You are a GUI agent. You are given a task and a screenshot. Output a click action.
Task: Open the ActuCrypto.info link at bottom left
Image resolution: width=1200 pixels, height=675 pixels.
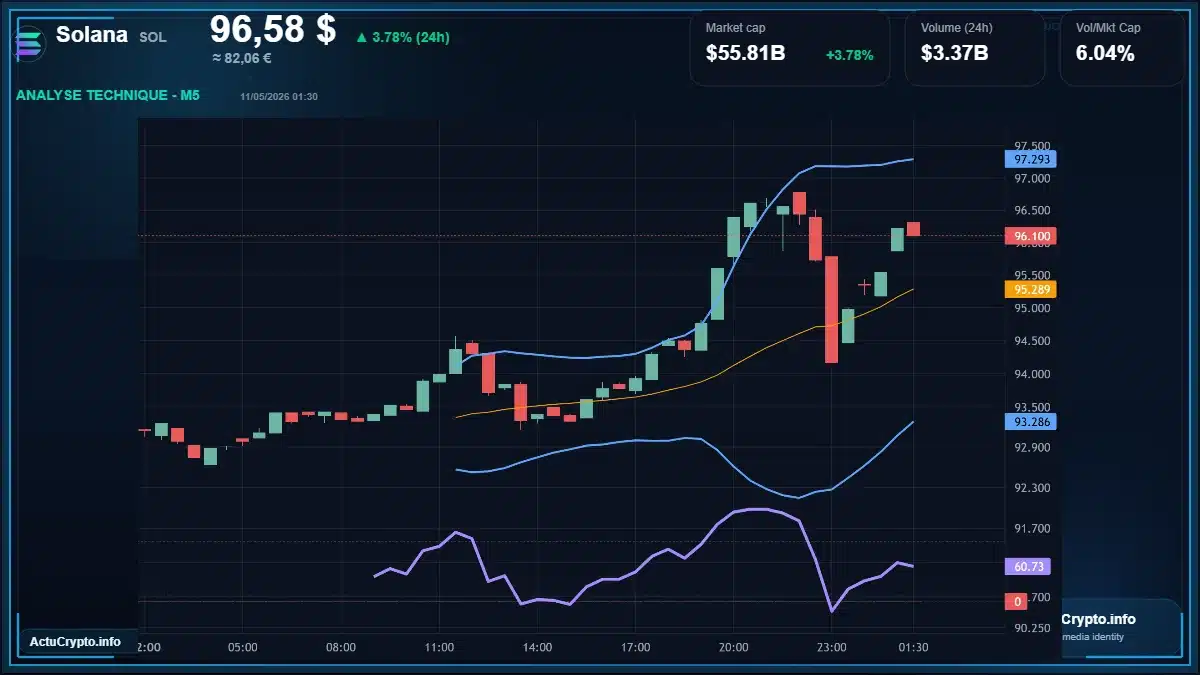click(x=76, y=641)
